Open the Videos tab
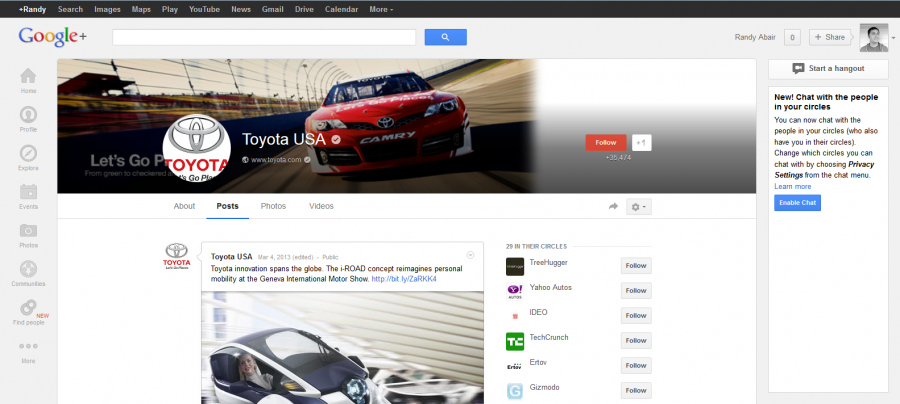 [x=321, y=206]
